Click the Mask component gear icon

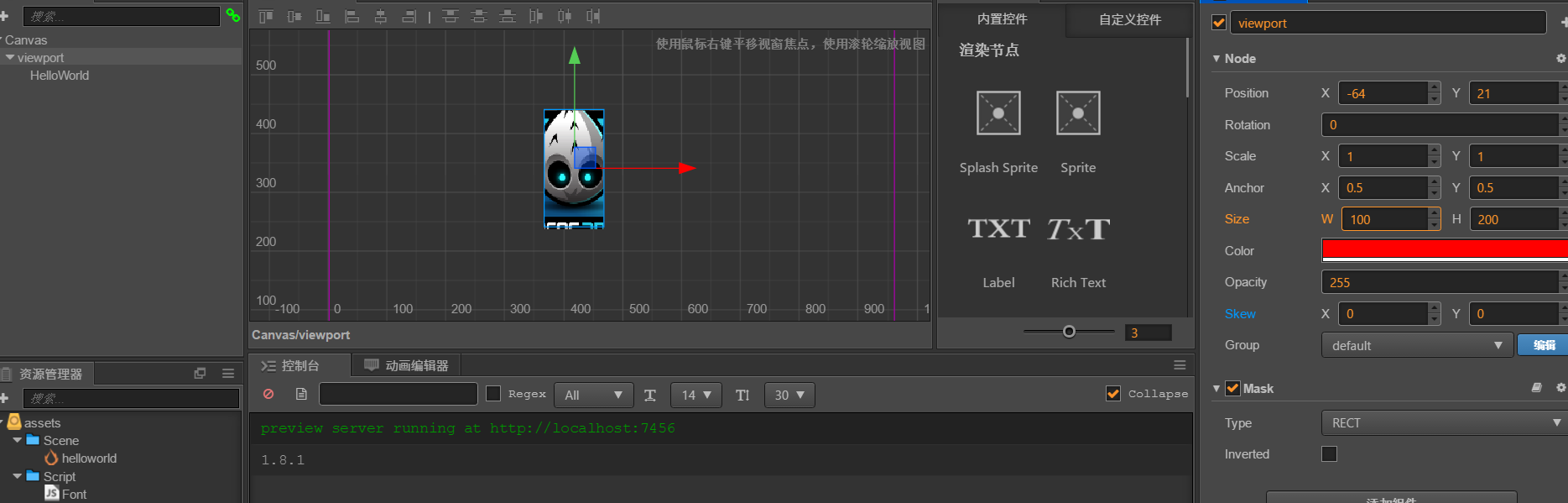tap(1560, 388)
